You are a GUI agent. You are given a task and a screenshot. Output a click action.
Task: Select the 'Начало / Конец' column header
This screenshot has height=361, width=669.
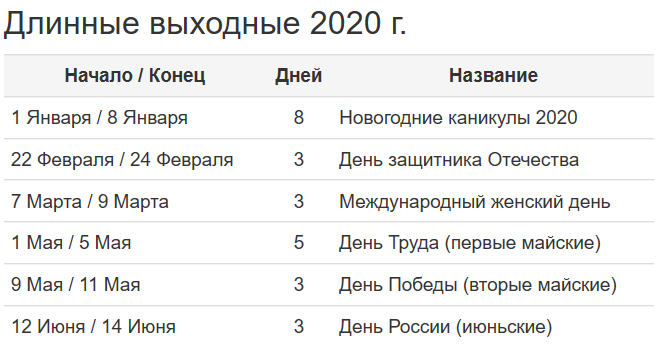(x=135, y=76)
